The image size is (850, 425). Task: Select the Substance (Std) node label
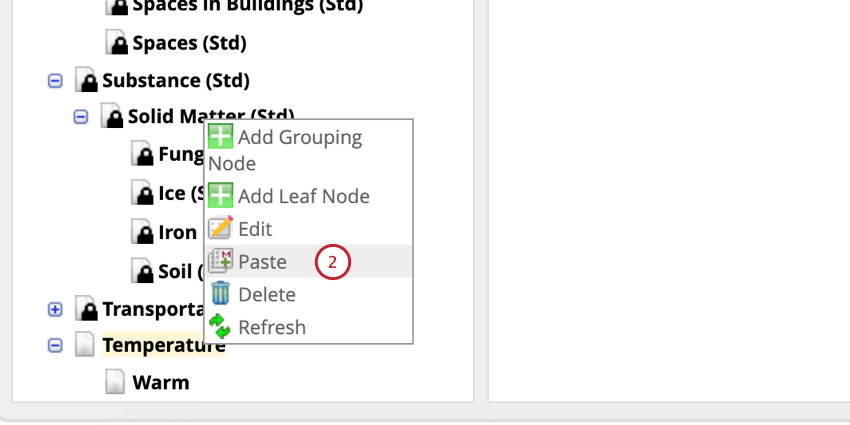(x=175, y=80)
